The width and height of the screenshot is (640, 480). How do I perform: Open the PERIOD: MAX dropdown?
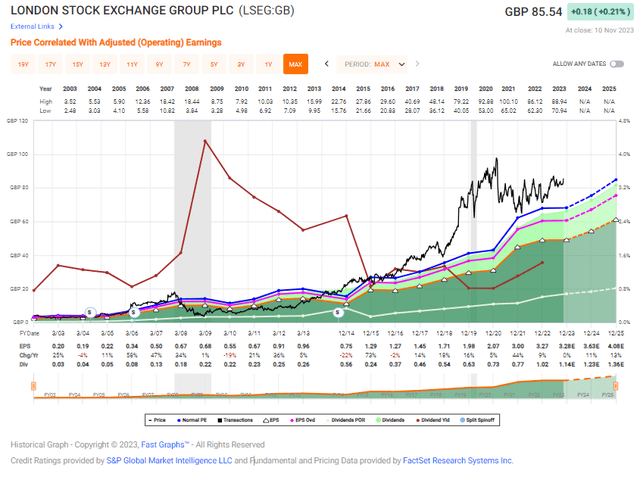pos(372,64)
